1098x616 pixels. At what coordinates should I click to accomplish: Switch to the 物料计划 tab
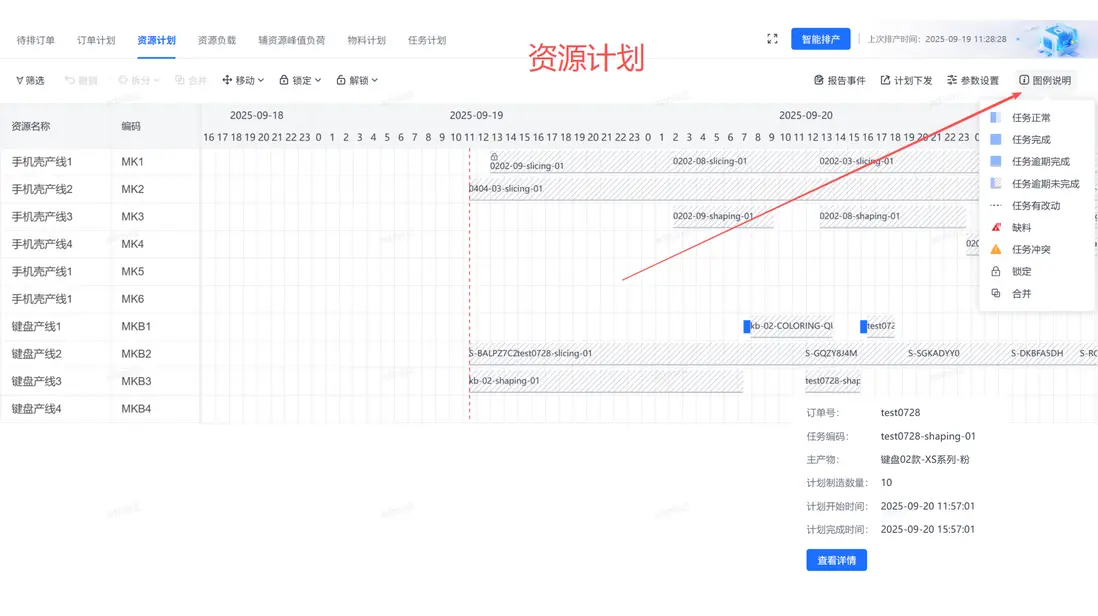[366, 40]
